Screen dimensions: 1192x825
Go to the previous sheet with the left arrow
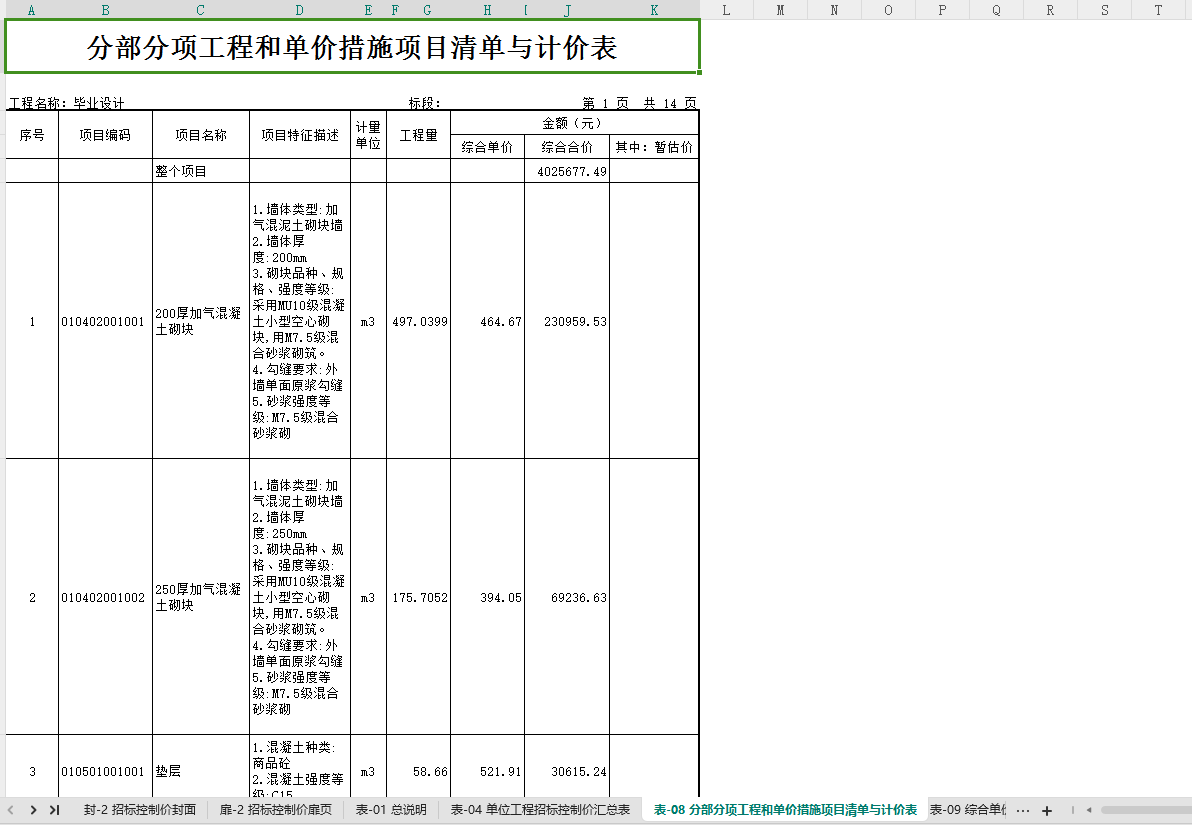coord(11,810)
